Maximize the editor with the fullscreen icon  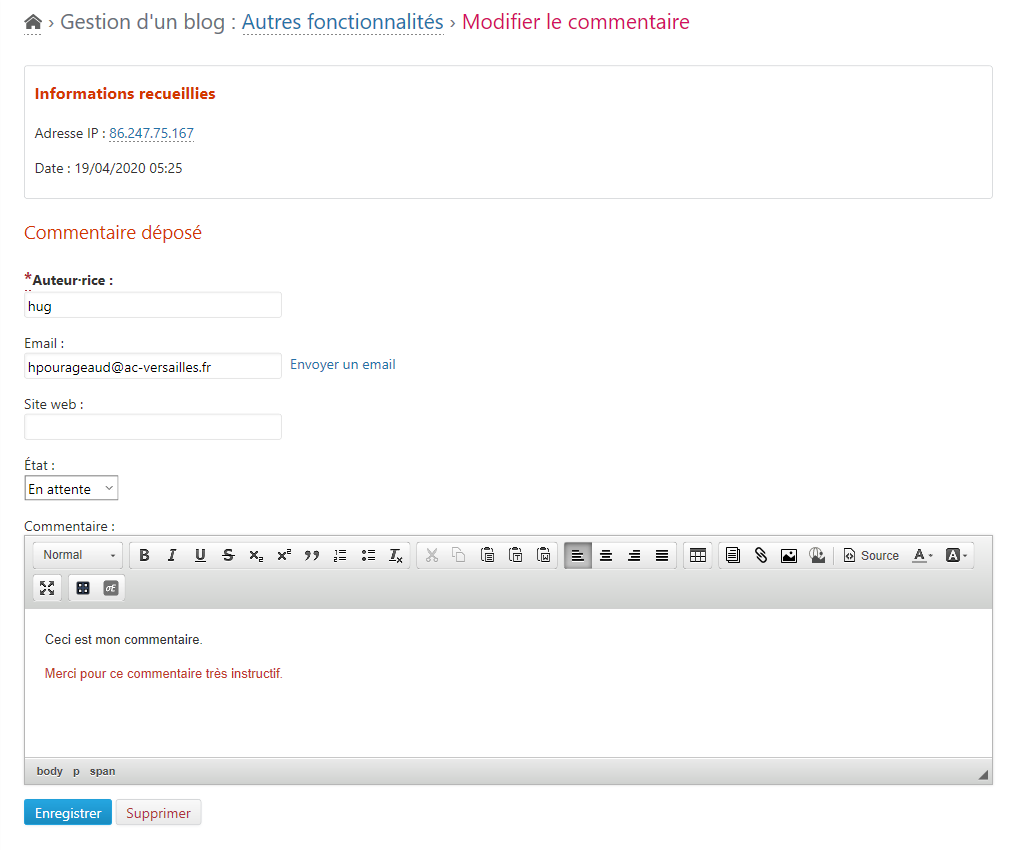[47, 588]
